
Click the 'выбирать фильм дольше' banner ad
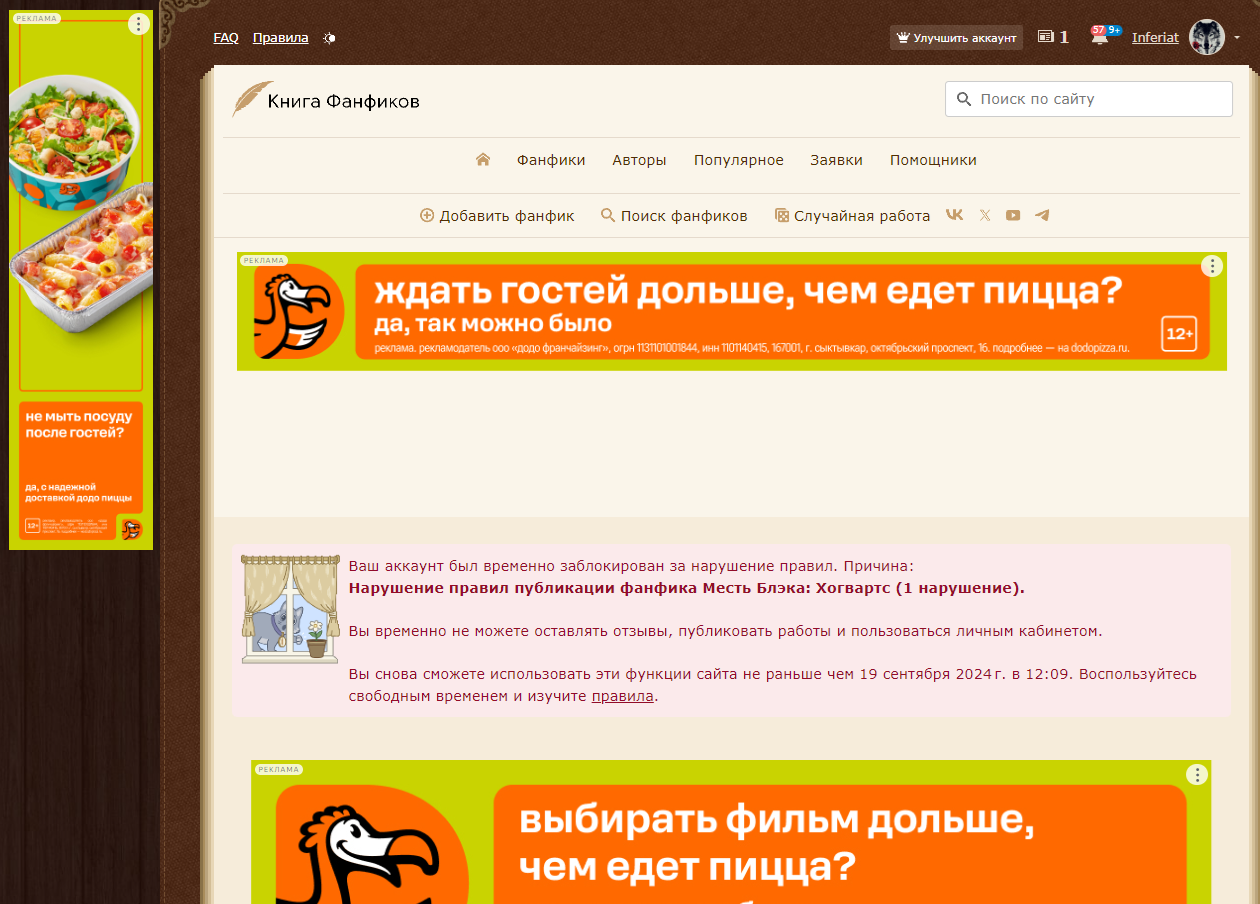tap(731, 832)
